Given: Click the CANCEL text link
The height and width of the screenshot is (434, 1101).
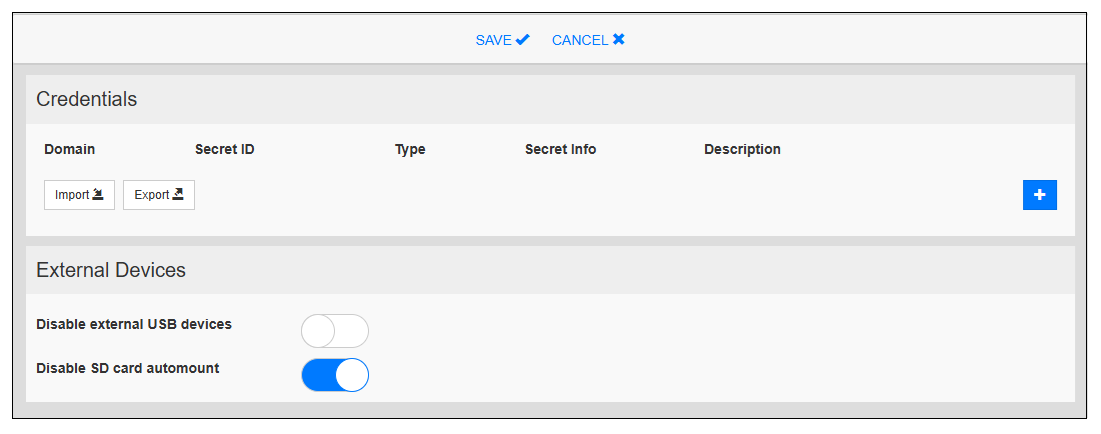Looking at the screenshot, I should click(x=580, y=40).
